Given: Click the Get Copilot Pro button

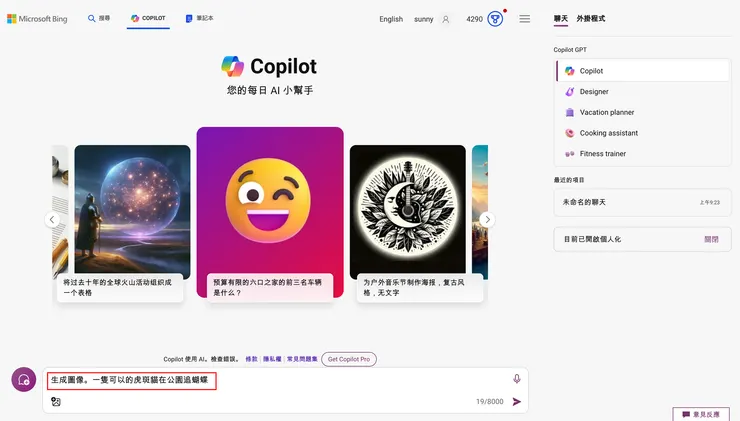Looking at the screenshot, I should [x=349, y=359].
